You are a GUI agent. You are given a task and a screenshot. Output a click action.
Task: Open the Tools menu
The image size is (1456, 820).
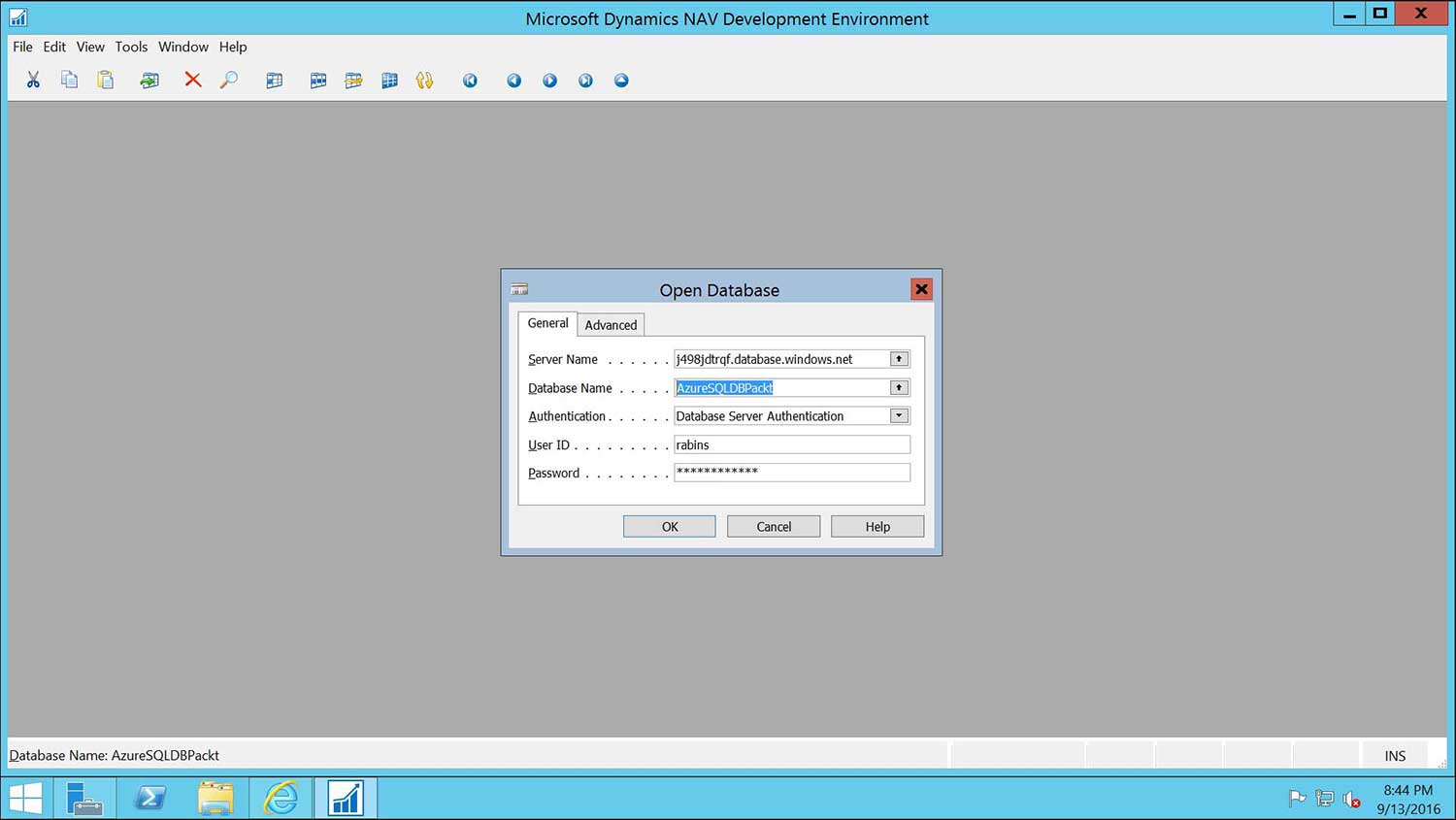pos(131,47)
